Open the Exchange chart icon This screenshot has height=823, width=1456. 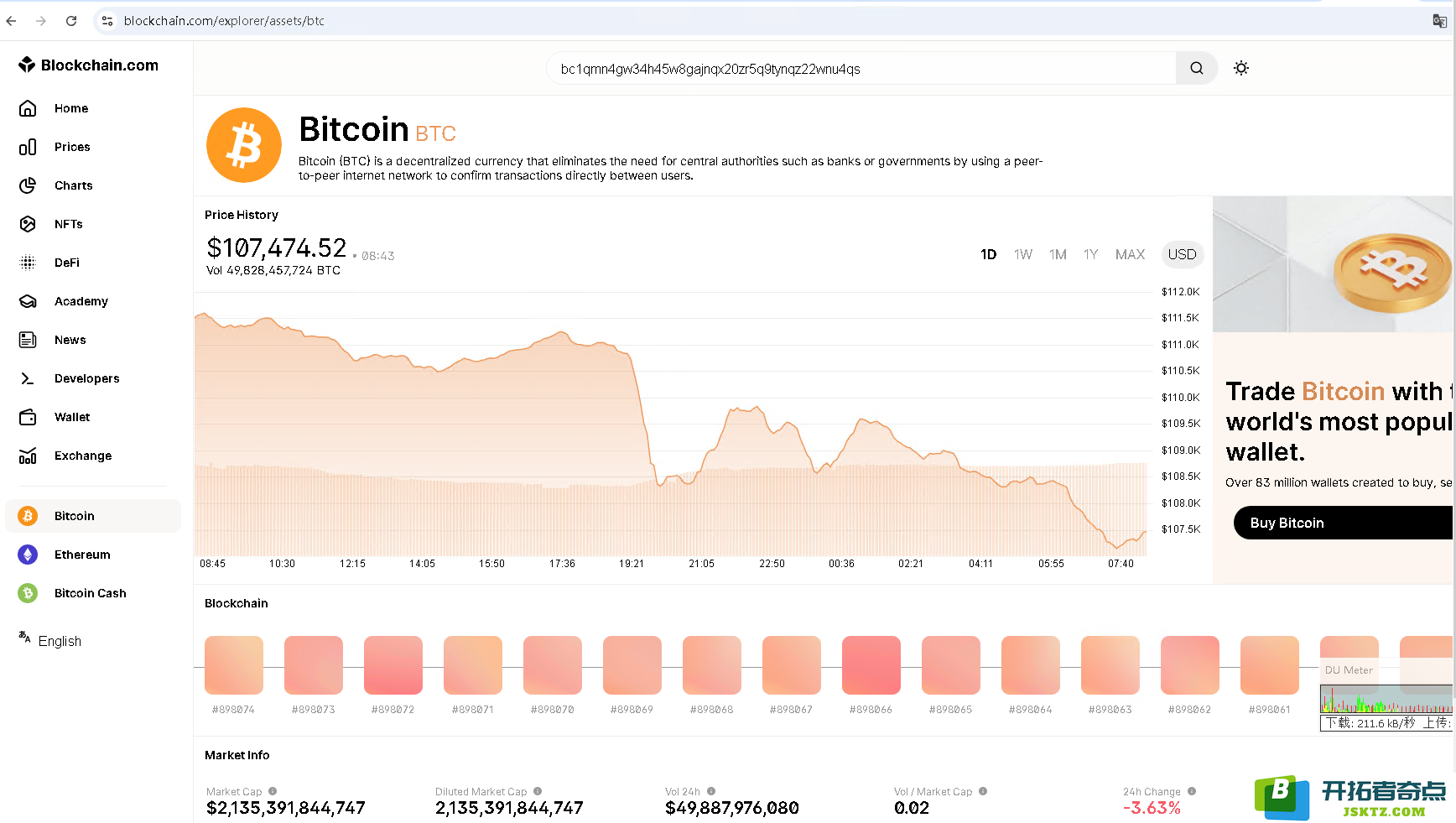point(28,456)
